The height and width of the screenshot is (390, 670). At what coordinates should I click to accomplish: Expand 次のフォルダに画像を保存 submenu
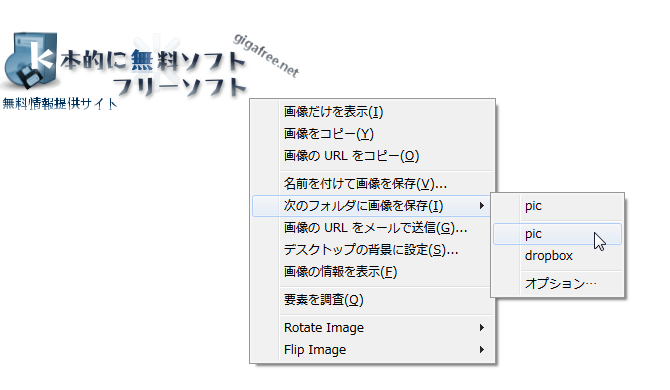(372, 206)
